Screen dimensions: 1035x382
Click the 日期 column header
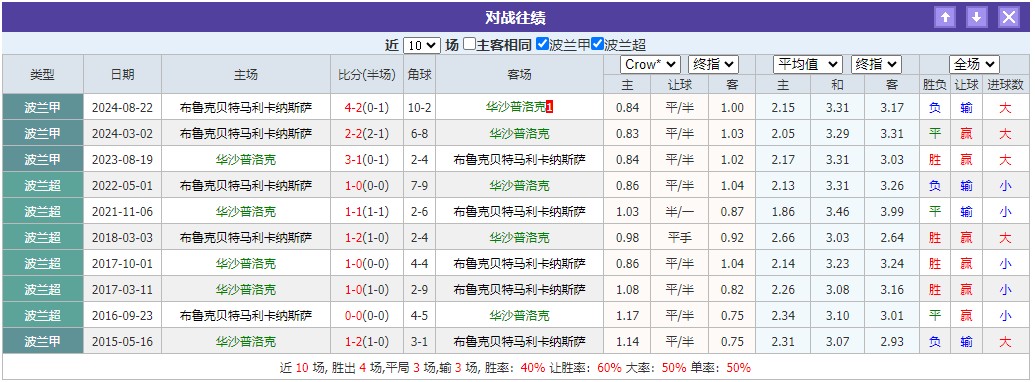click(122, 75)
